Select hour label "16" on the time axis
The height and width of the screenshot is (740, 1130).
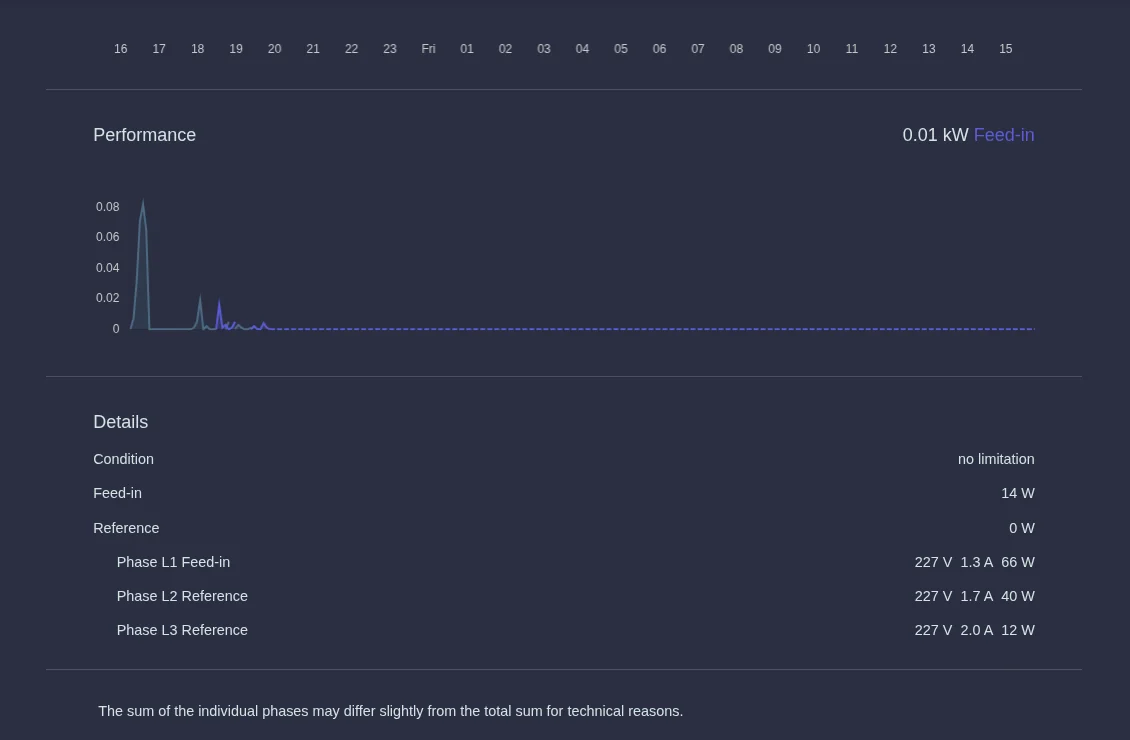click(120, 49)
